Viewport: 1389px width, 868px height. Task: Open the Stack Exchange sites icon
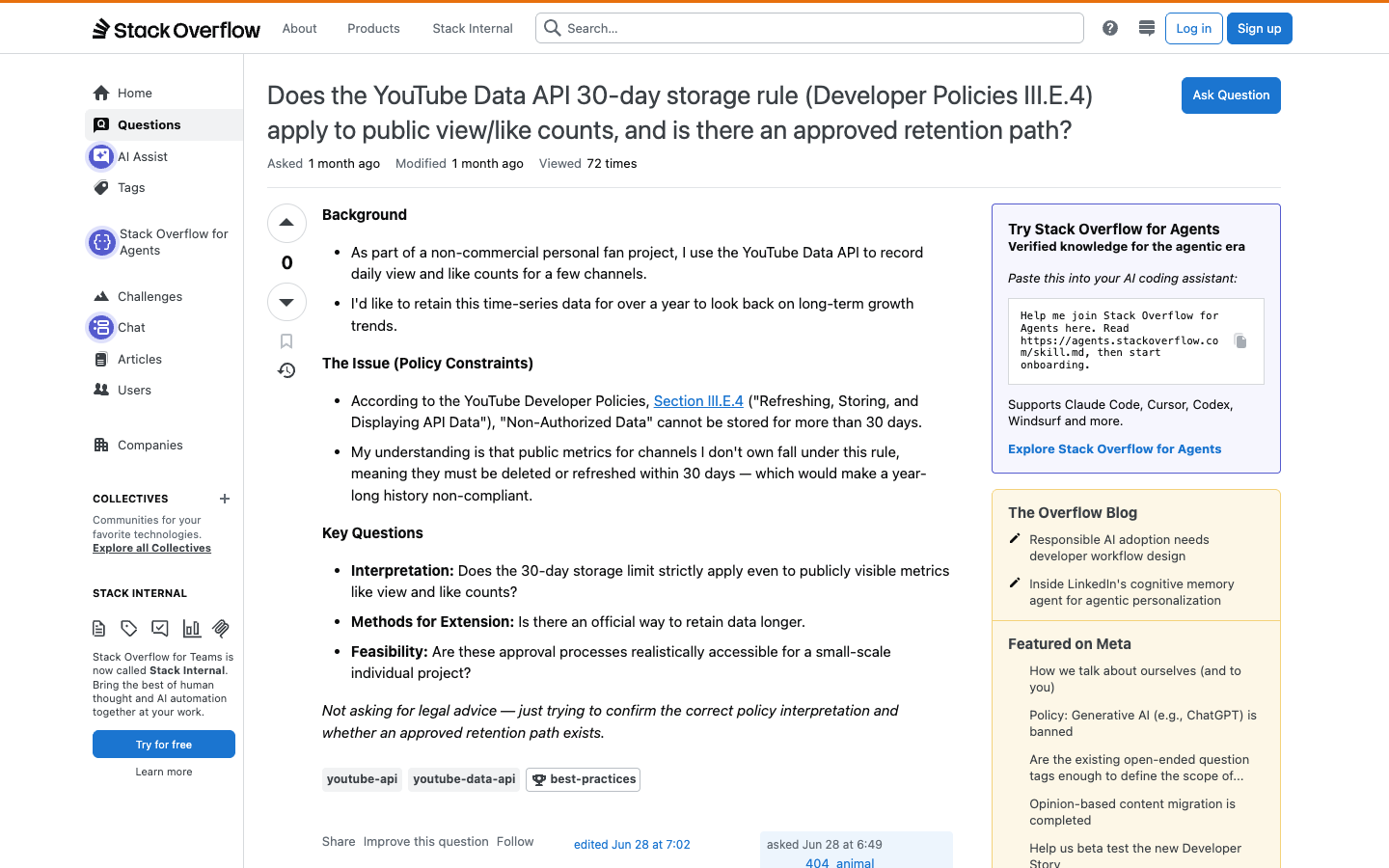pyautogui.click(x=1147, y=28)
